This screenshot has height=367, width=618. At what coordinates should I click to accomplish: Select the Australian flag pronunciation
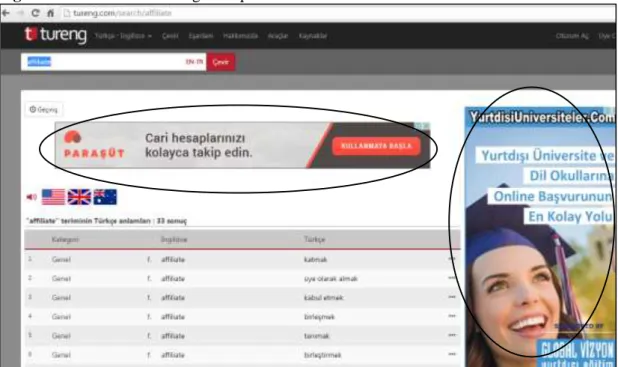pos(105,197)
